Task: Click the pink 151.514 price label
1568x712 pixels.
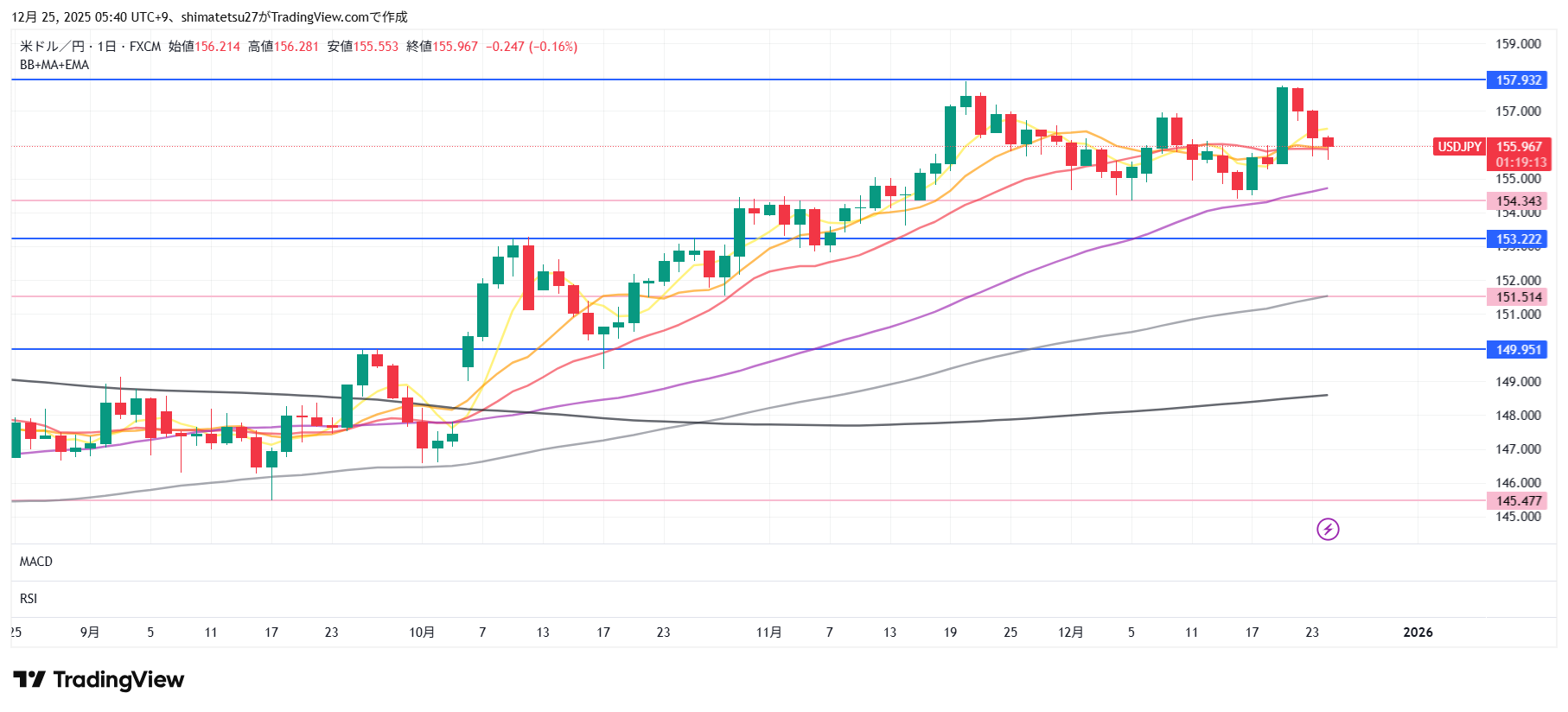Action: [1518, 297]
